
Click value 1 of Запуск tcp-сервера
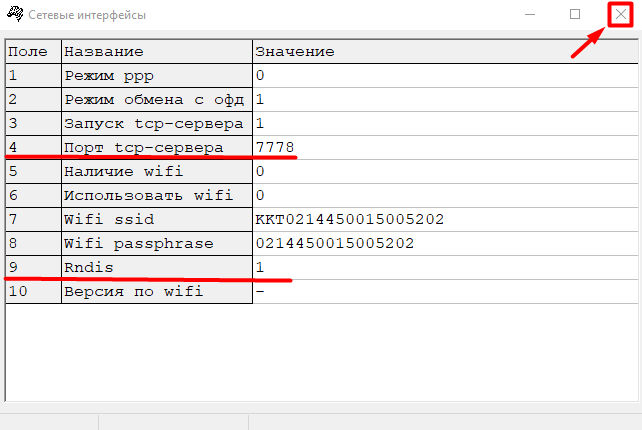pos(445,123)
